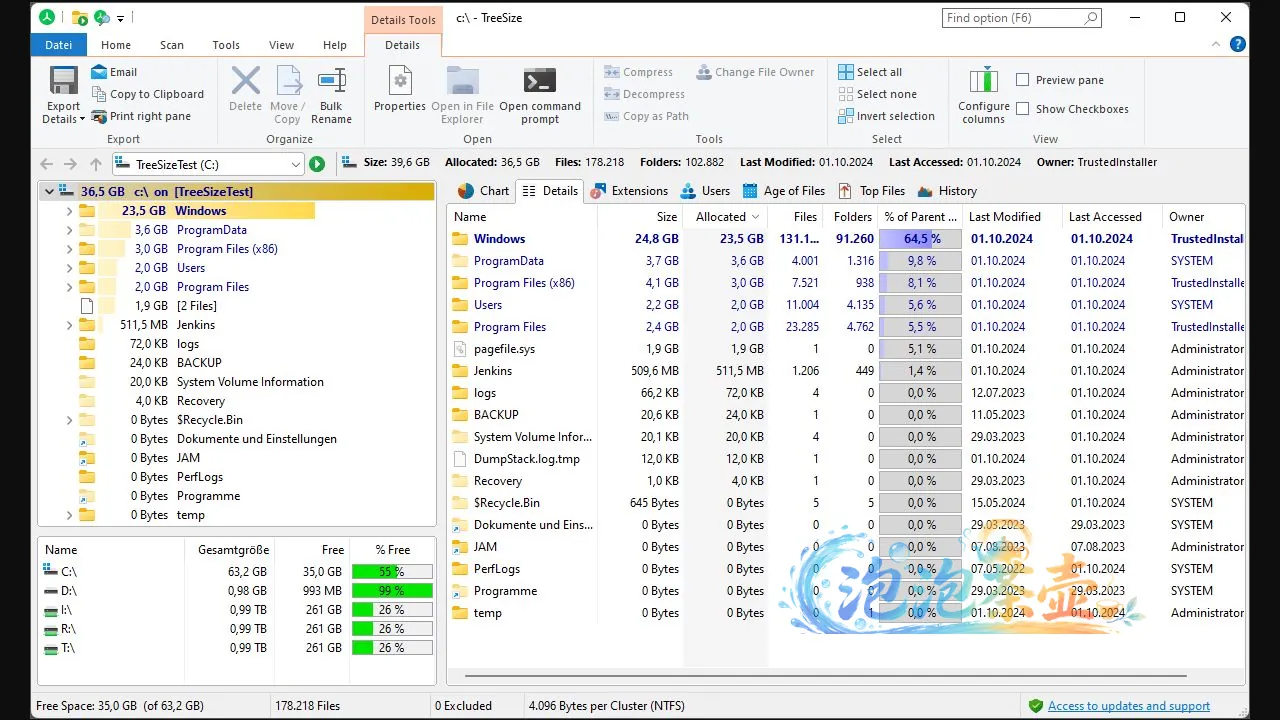Expand Program Files (x86) tree node
This screenshot has width=1280, height=720.
pos(69,249)
